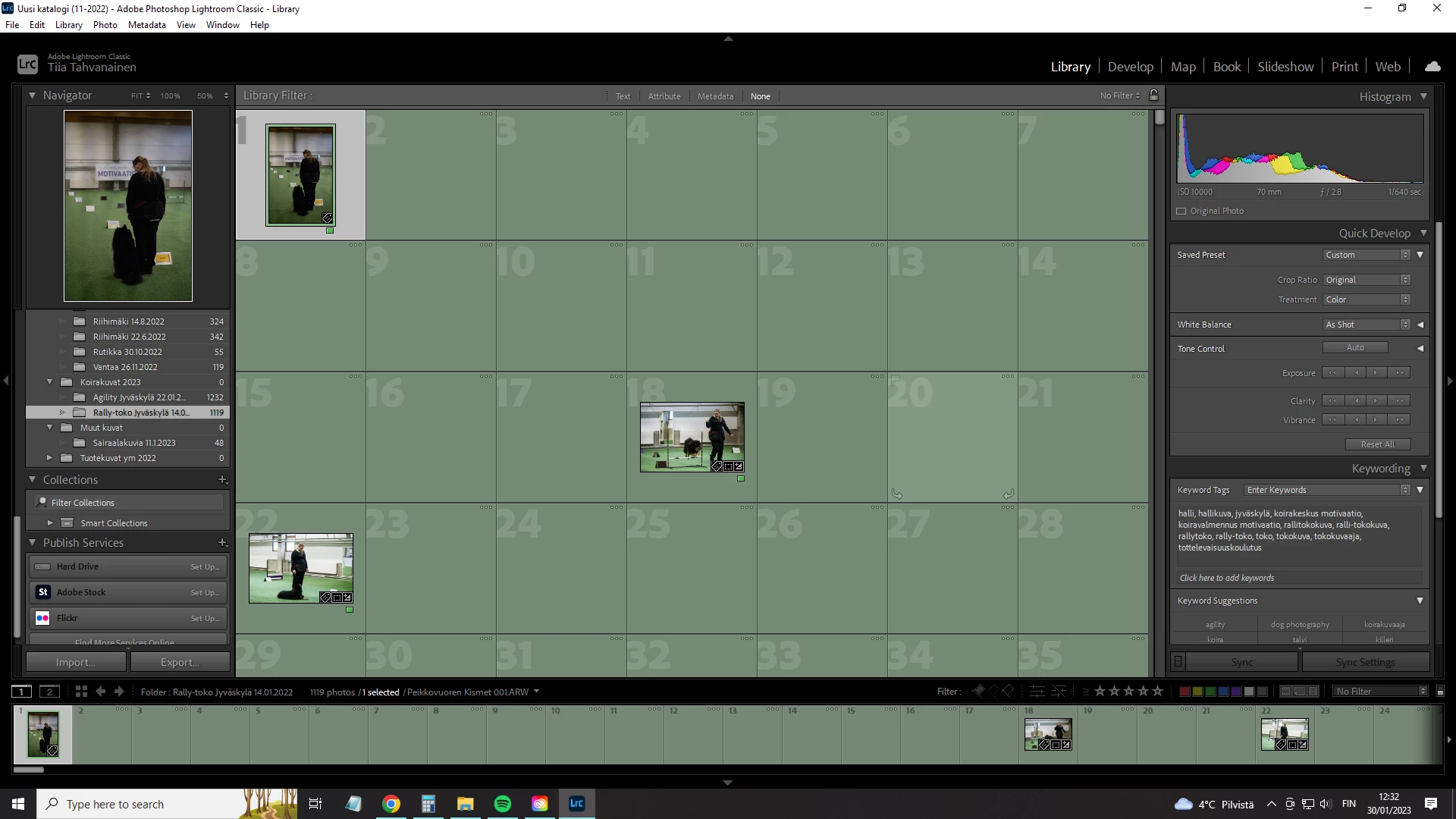
Task: Go back with the left arrow icon
Action: (100, 692)
